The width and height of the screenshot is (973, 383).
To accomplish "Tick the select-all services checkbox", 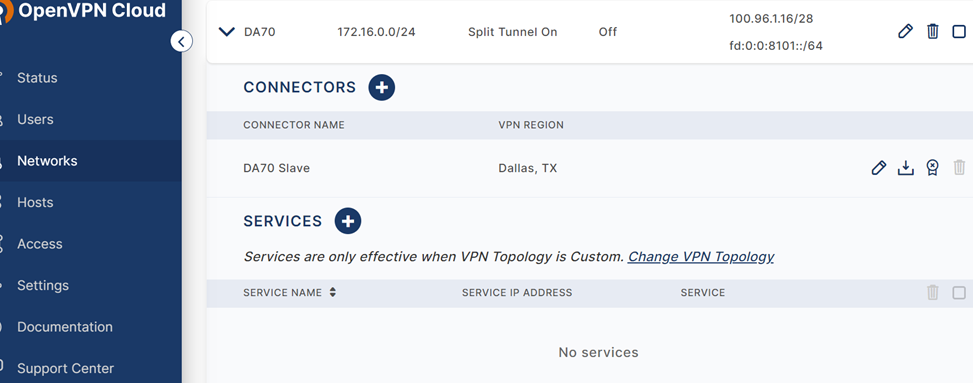I will pyautogui.click(x=959, y=293).
